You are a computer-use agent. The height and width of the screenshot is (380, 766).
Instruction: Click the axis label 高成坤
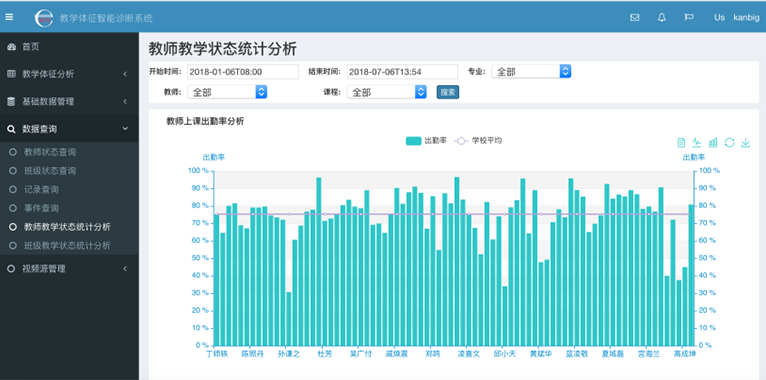coord(685,354)
